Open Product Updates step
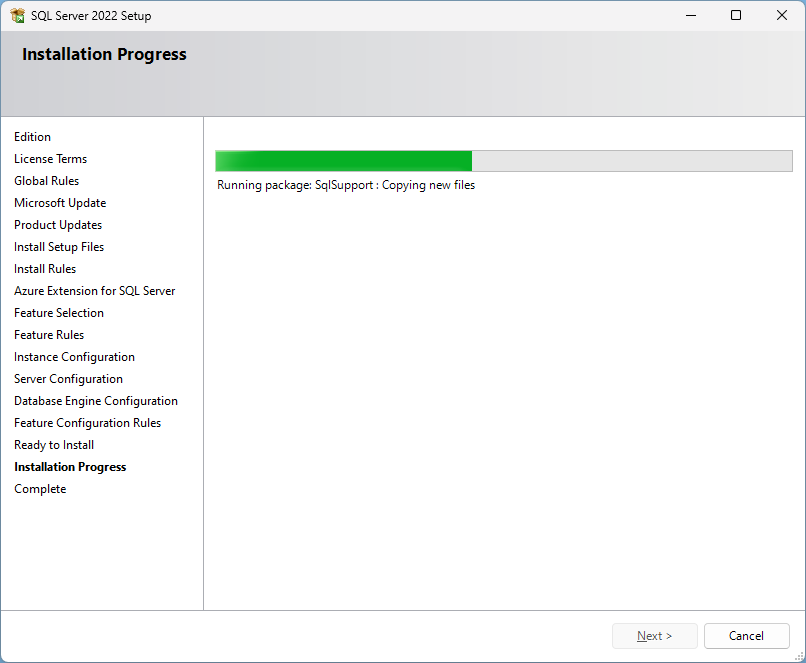This screenshot has width=806, height=663. coord(58,225)
